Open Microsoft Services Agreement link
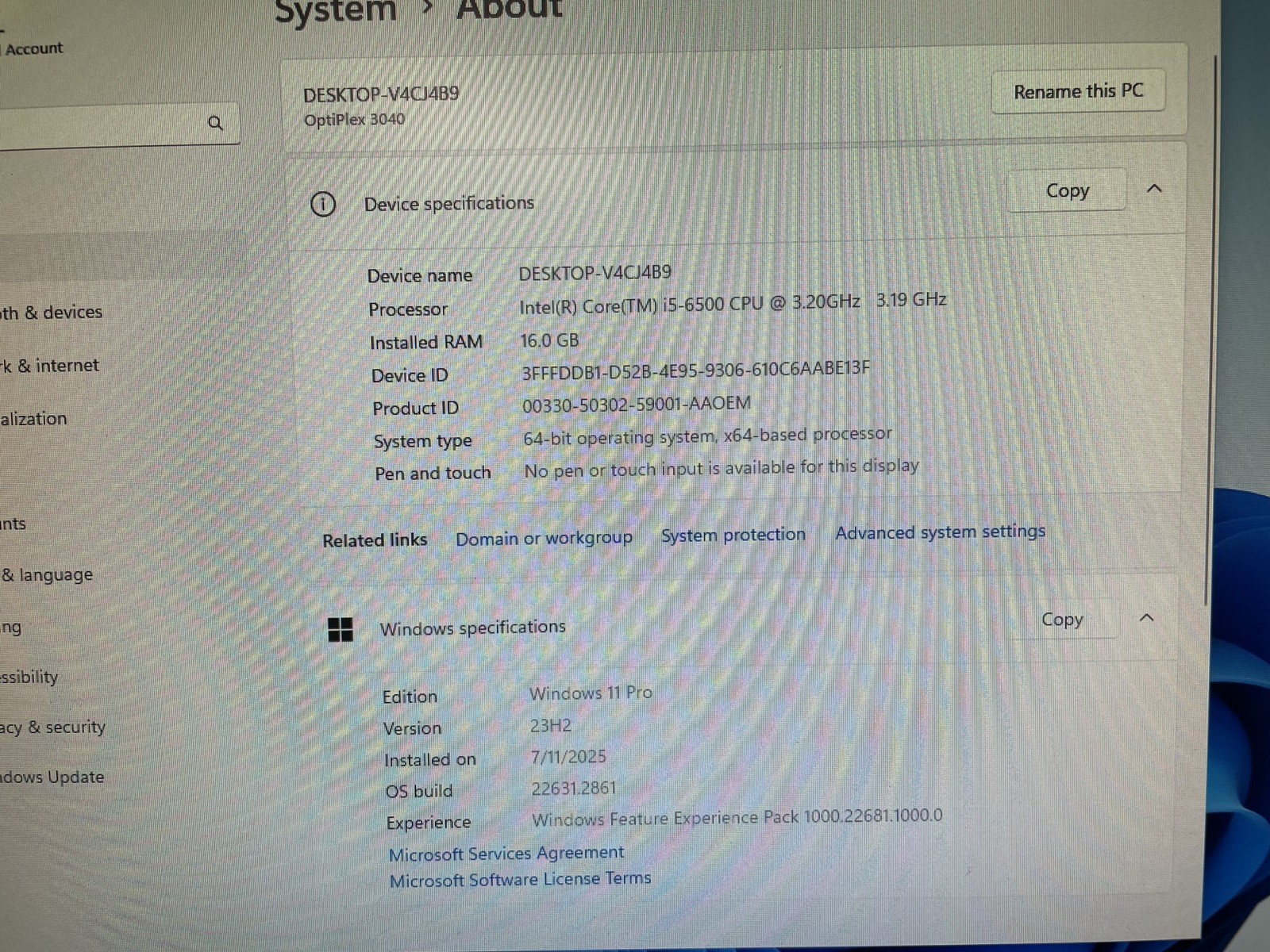Image resolution: width=1270 pixels, height=952 pixels. point(506,854)
